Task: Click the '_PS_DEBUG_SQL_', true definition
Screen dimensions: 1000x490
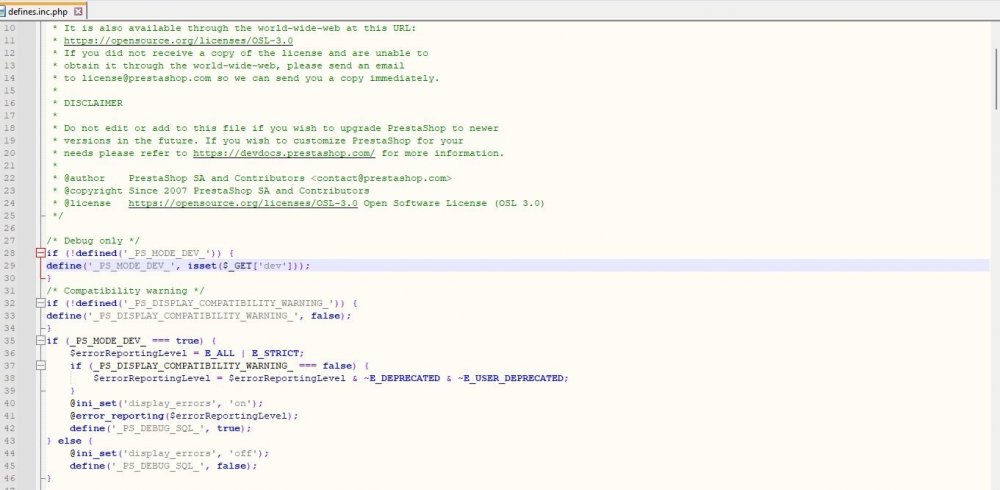Action: (x=161, y=429)
